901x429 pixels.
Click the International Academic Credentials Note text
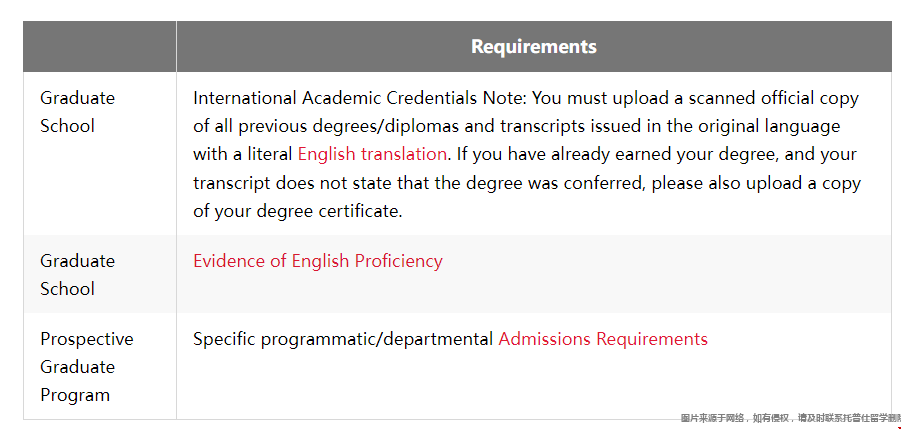point(360,98)
